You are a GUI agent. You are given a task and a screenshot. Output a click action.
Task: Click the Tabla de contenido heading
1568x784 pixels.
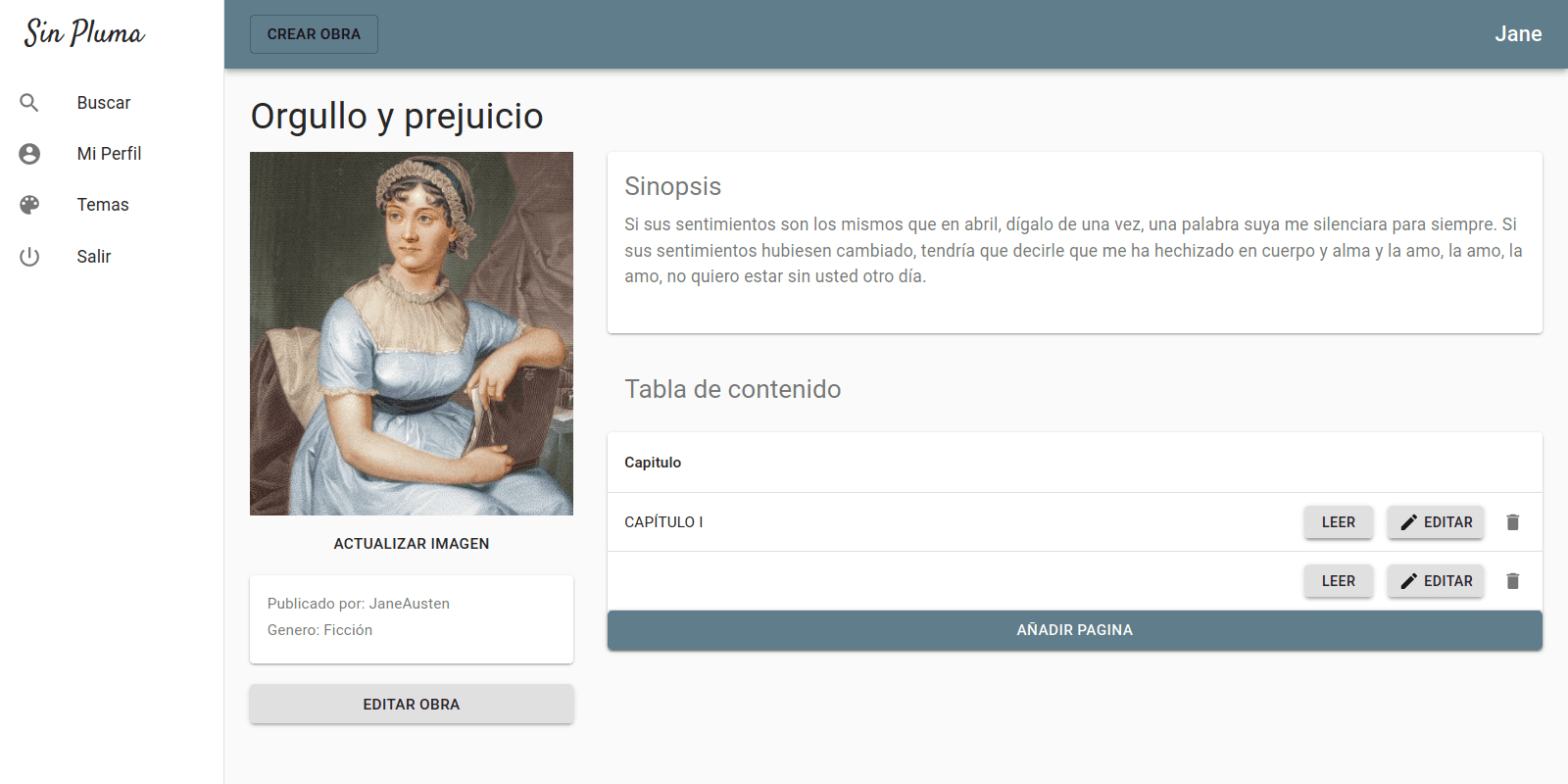(733, 389)
